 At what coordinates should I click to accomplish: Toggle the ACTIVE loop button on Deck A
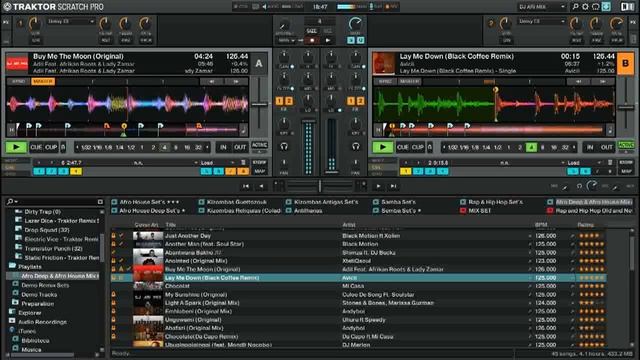tap(259, 145)
